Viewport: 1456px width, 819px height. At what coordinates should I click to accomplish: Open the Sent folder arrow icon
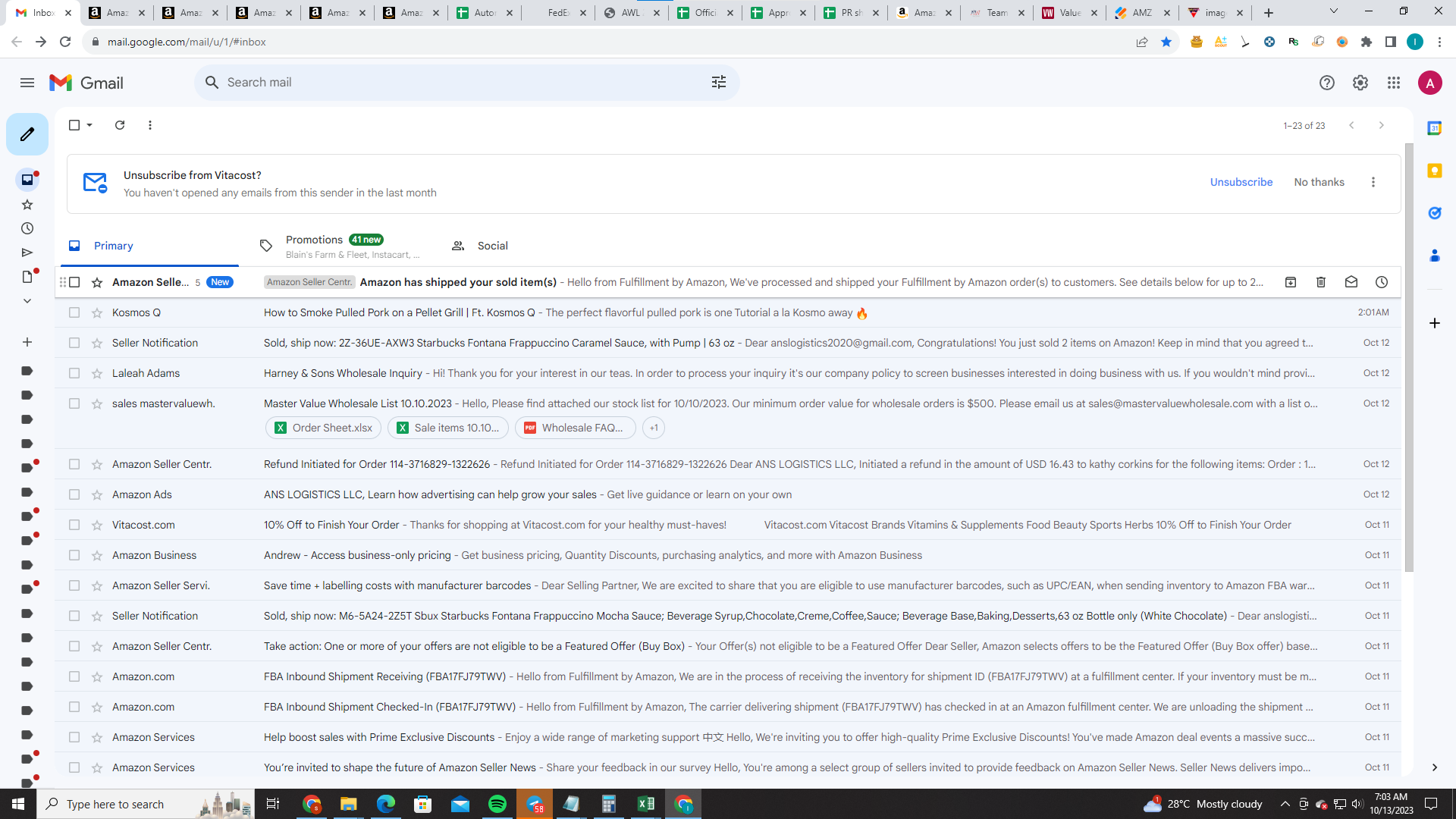point(27,253)
